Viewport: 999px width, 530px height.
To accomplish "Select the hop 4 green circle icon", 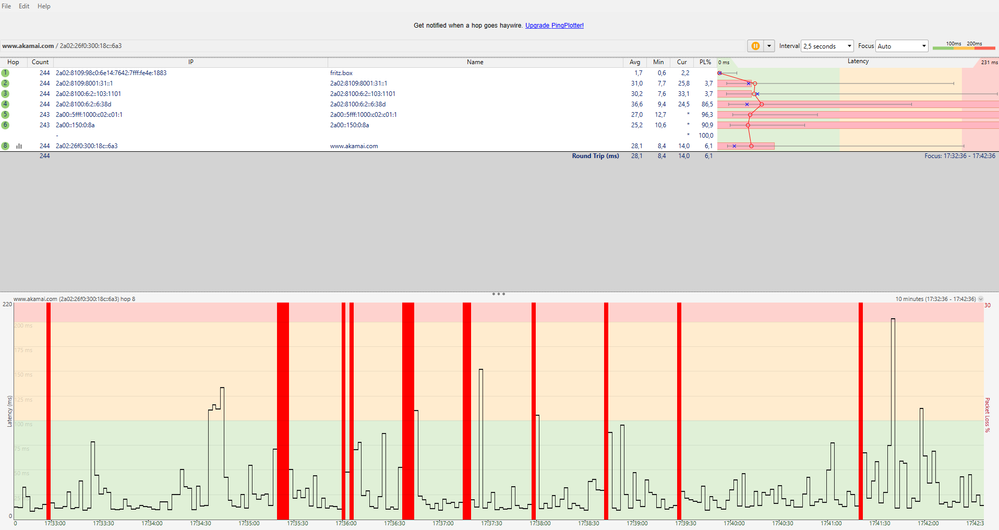I will pyautogui.click(x=5, y=104).
